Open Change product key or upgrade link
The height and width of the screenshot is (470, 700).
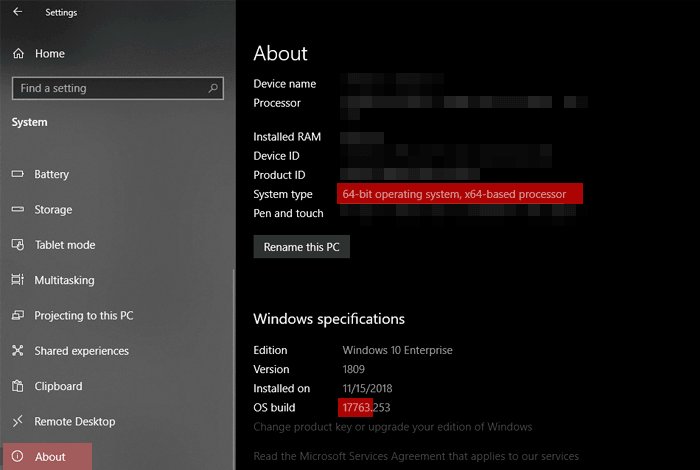tap(393, 427)
